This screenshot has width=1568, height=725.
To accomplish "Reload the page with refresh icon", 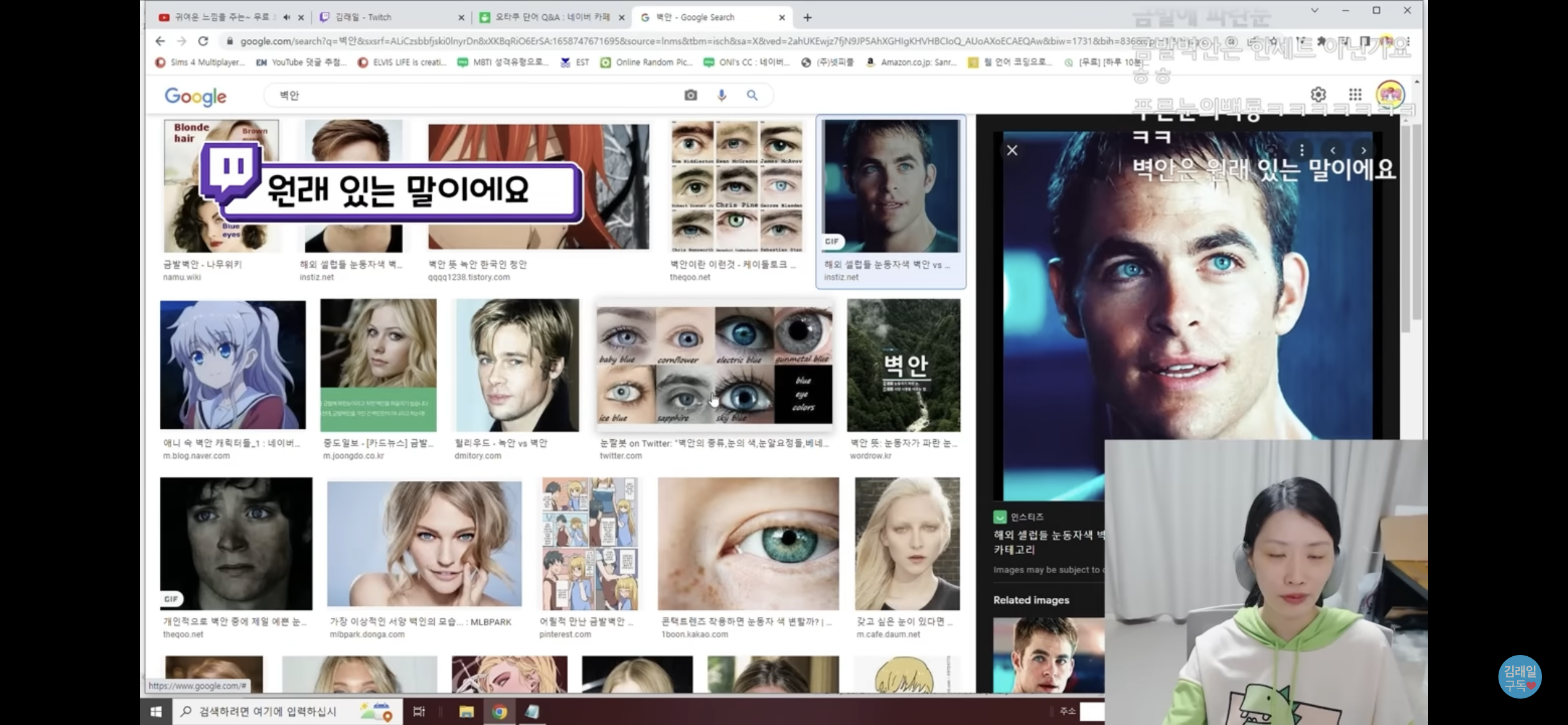I will point(203,42).
